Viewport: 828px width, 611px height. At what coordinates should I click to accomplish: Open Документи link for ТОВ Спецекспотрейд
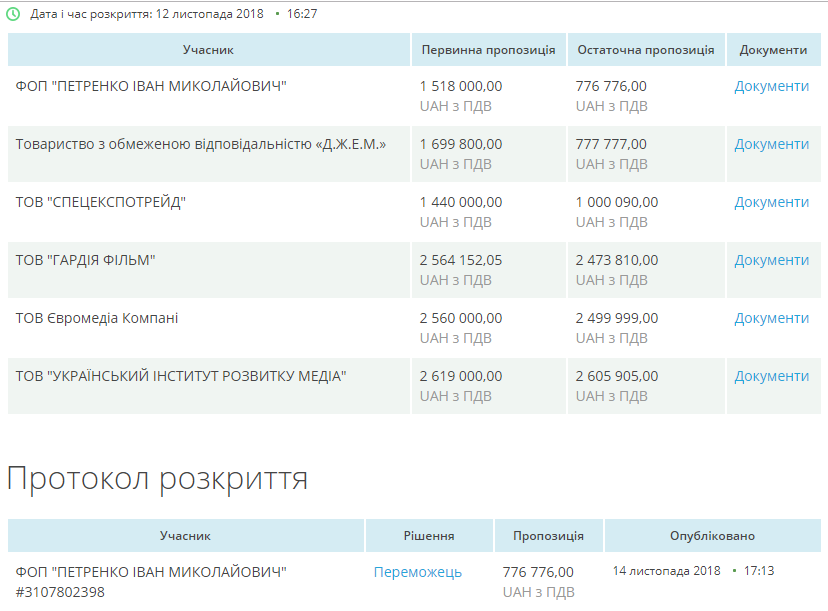click(771, 202)
